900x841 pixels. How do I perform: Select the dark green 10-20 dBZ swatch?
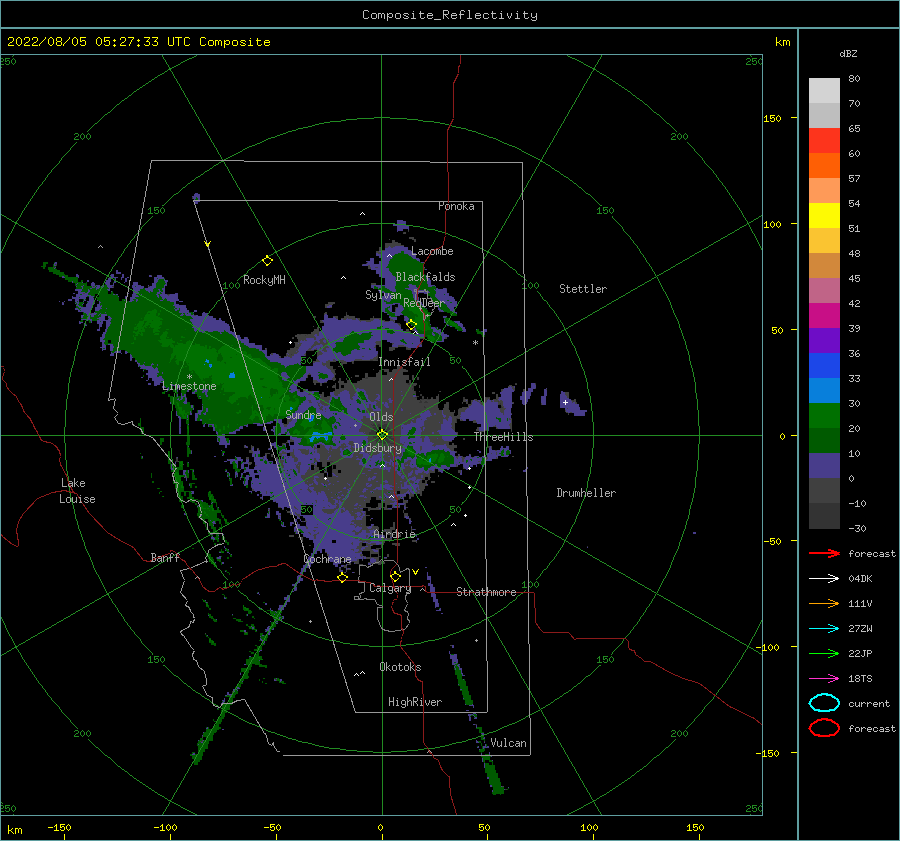(x=824, y=440)
